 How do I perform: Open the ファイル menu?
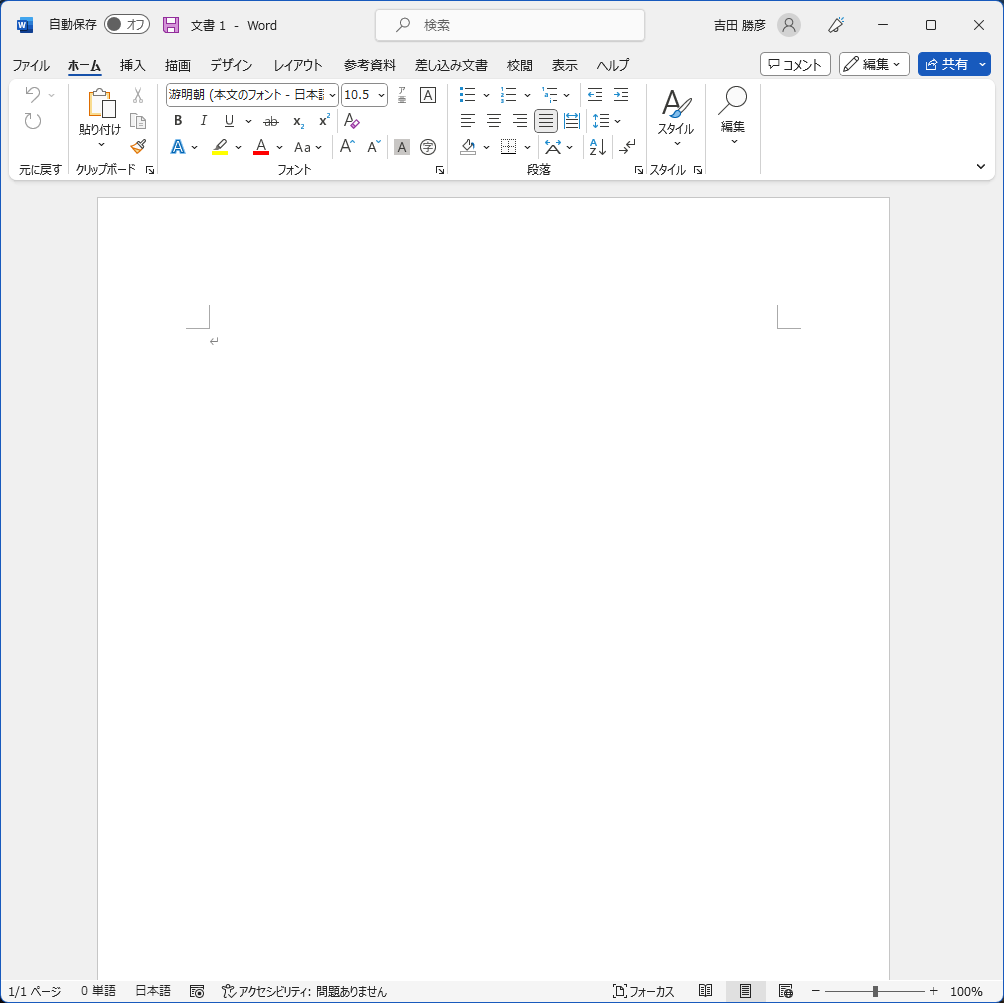(x=31, y=65)
